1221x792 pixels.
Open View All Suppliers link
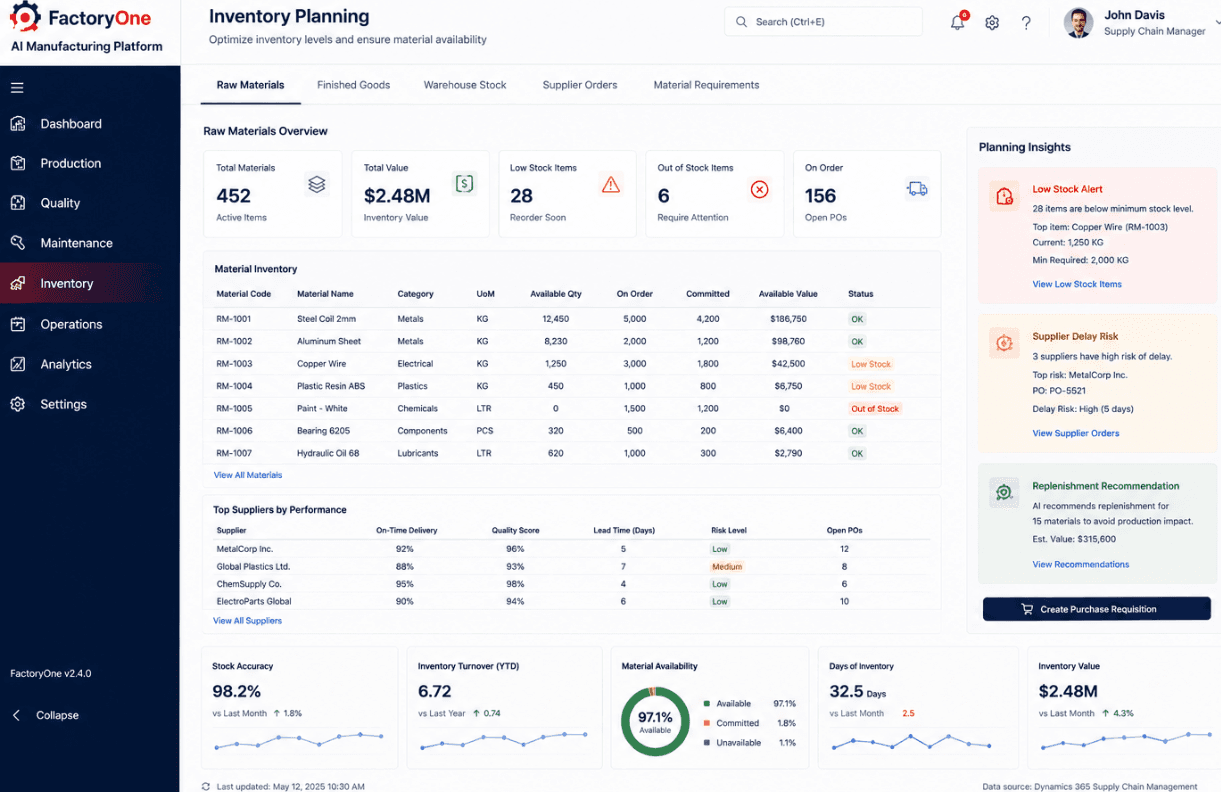point(247,621)
